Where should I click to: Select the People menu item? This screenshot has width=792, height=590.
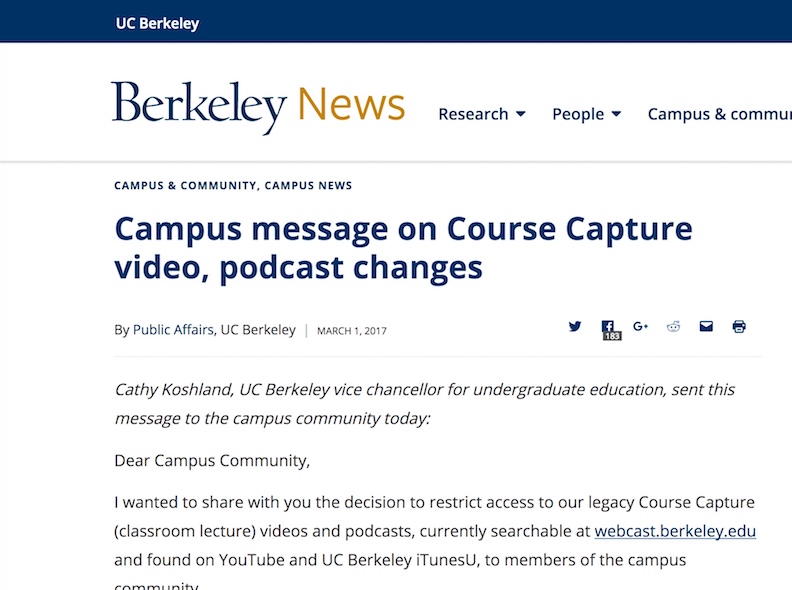point(578,114)
